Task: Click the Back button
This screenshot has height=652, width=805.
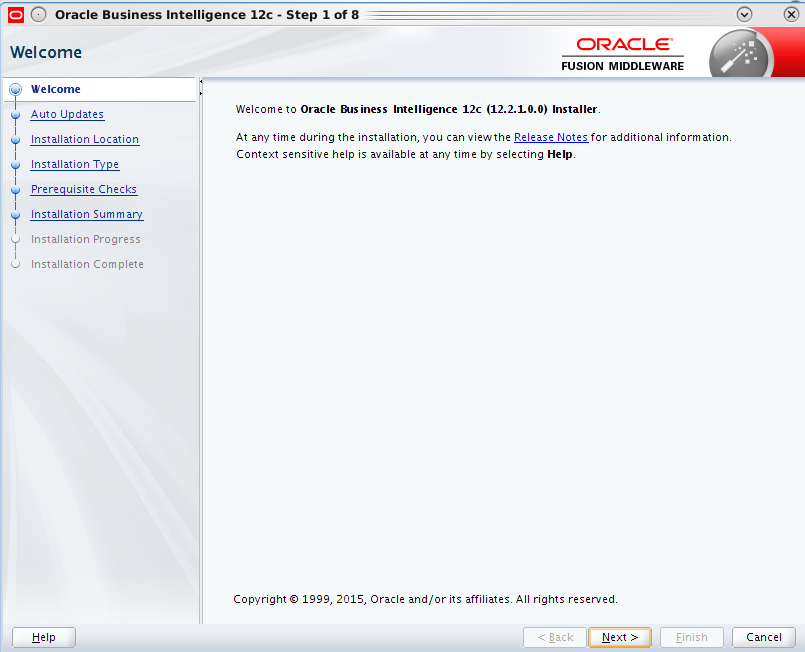Action: tap(555, 637)
